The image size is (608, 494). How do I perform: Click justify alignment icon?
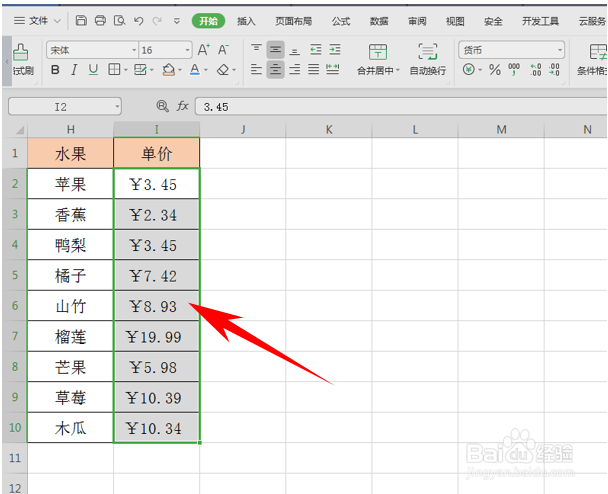tap(314, 70)
